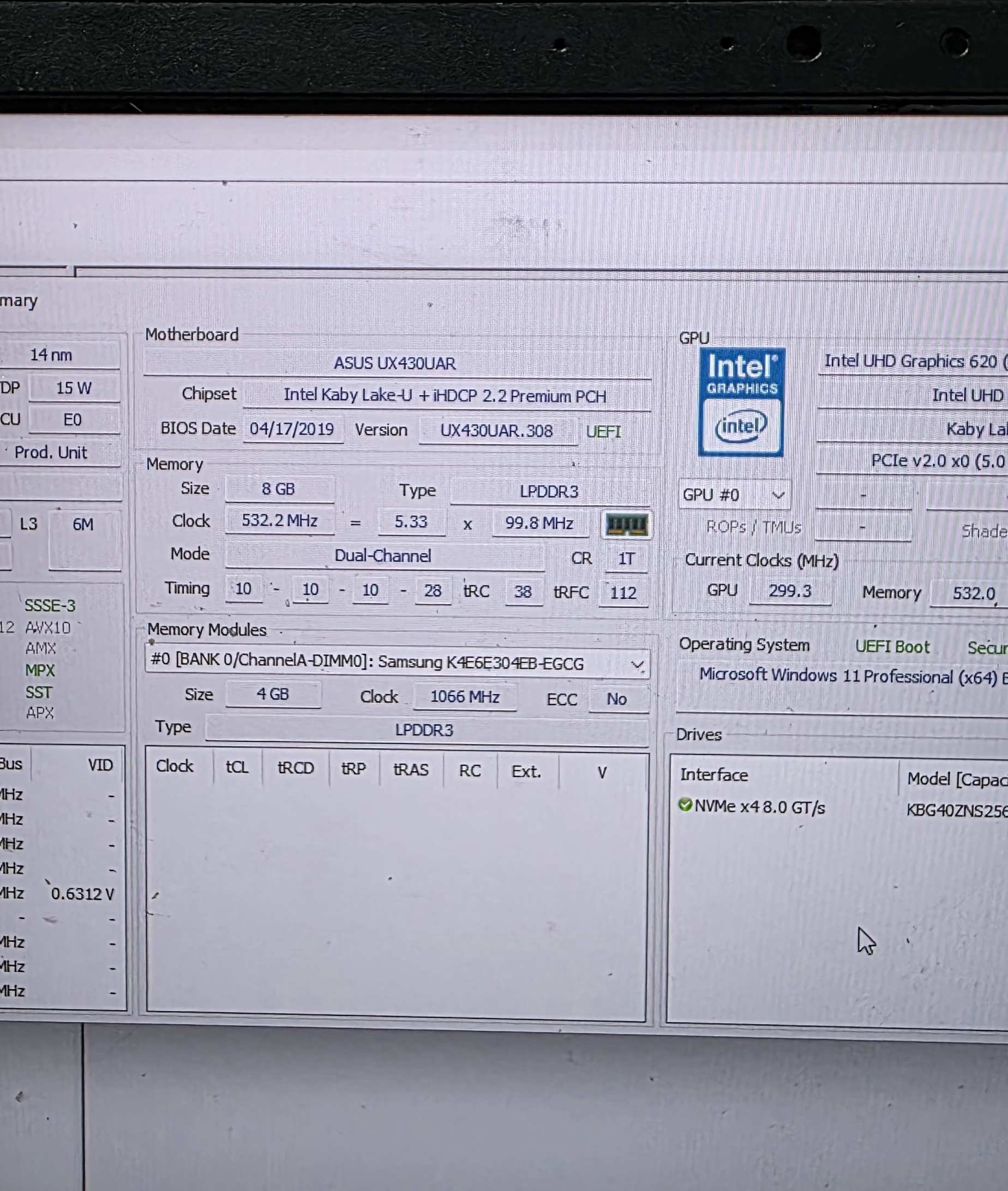The image size is (1008, 1191).
Task: Click the Clock column header in module table
Action: tap(175, 766)
